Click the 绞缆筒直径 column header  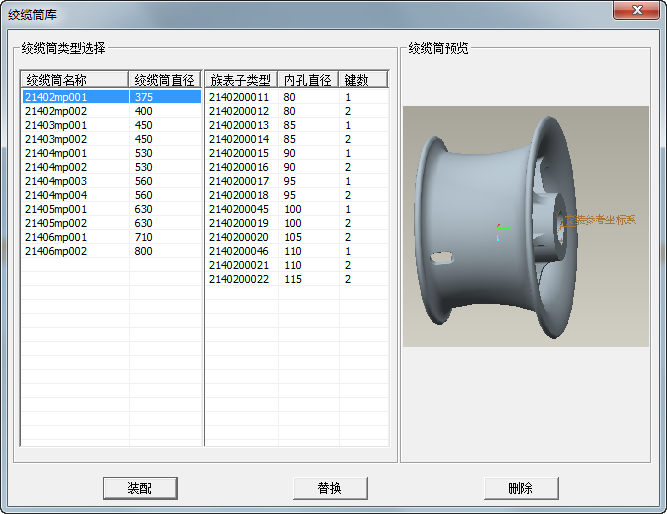(x=166, y=79)
